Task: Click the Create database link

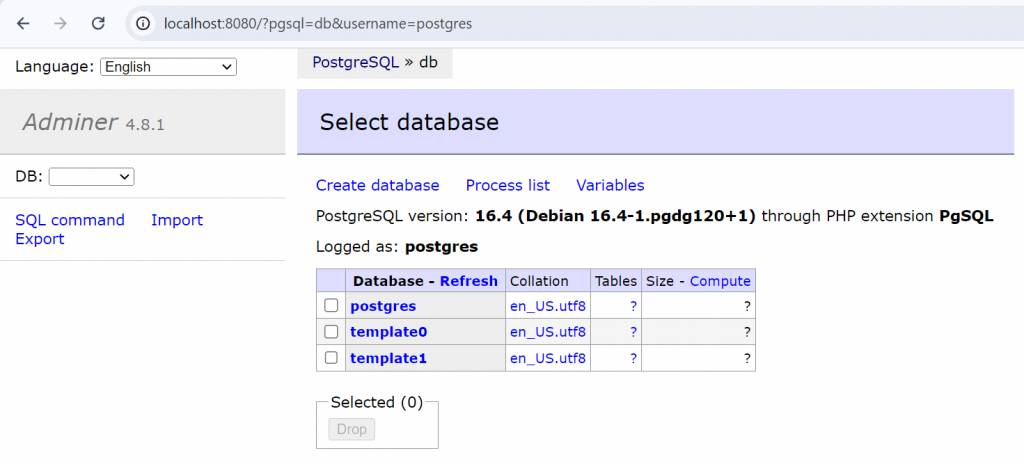Action: (377, 186)
